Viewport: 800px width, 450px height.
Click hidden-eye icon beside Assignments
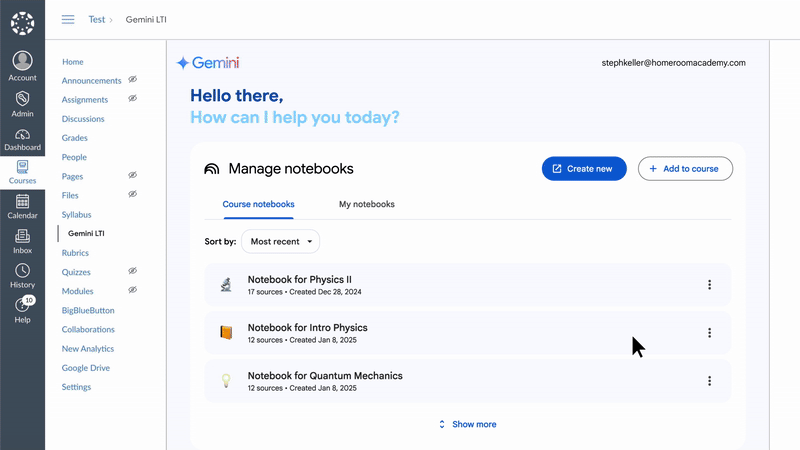point(133,98)
